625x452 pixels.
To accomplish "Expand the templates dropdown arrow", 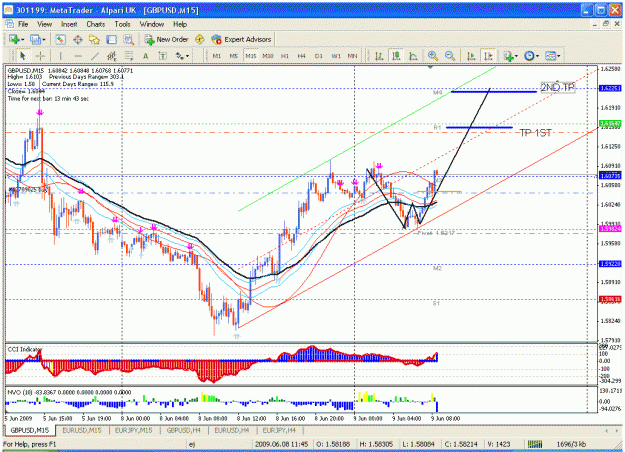I will pyautogui.click(x=559, y=56).
